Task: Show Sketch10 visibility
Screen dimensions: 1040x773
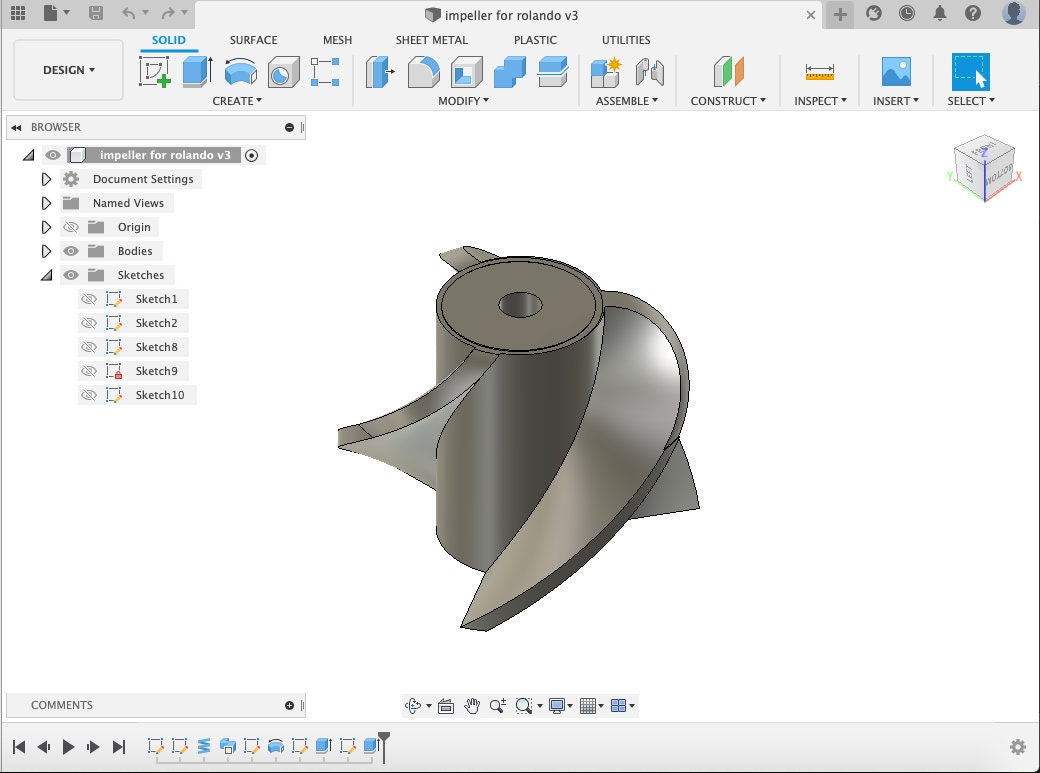Action: pyautogui.click(x=88, y=395)
